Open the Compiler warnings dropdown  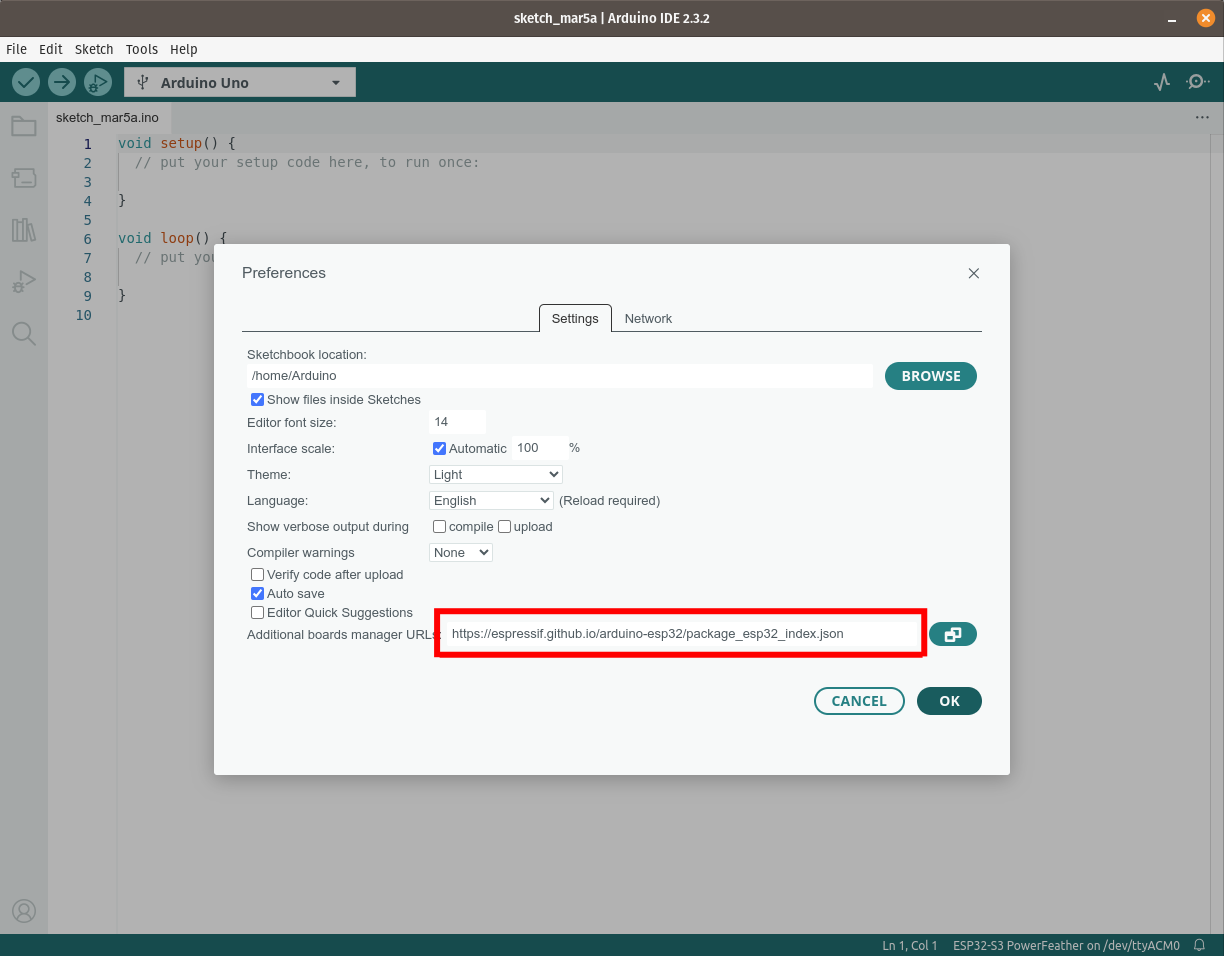click(x=460, y=552)
